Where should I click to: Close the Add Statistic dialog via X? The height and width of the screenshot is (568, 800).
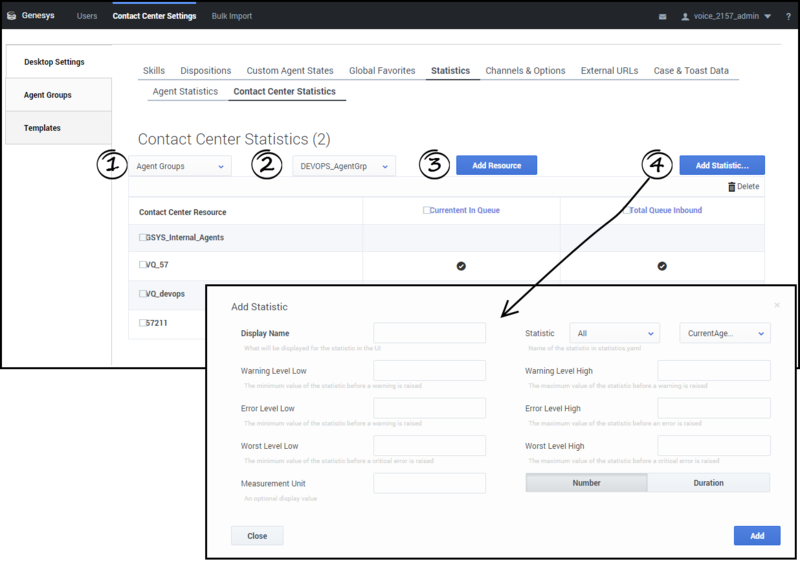point(777,305)
